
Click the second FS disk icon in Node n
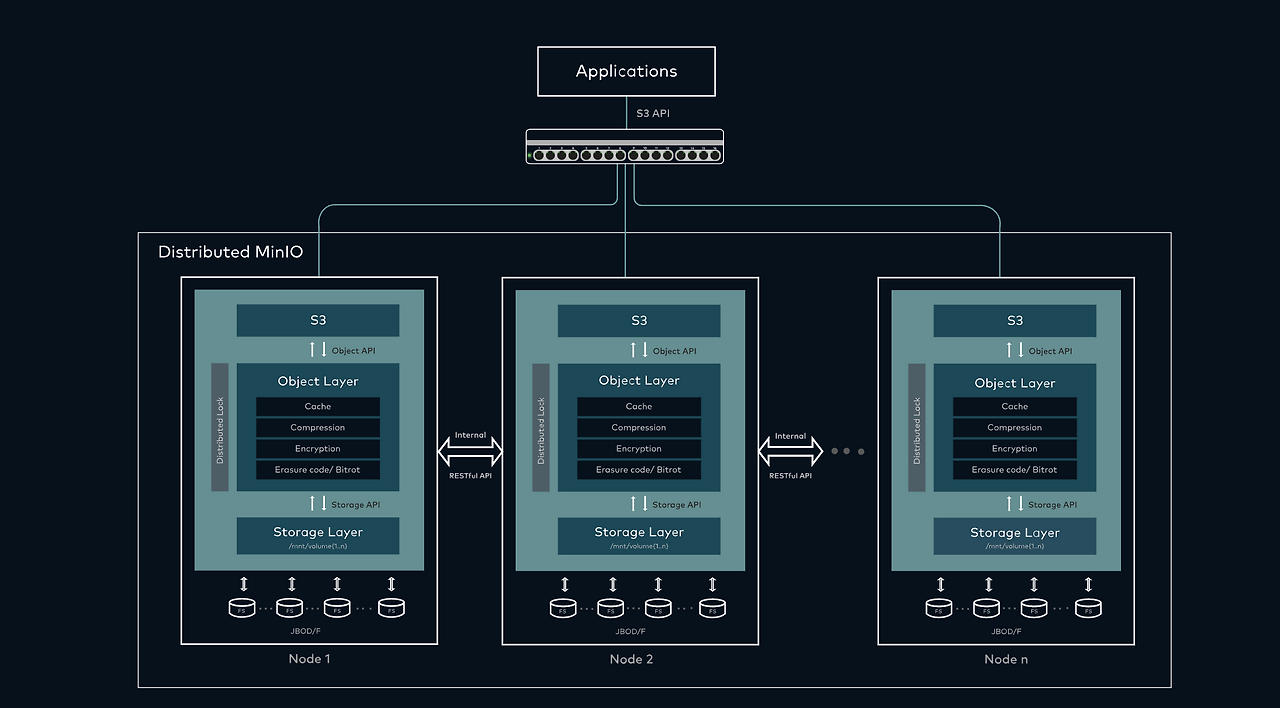click(x=987, y=608)
